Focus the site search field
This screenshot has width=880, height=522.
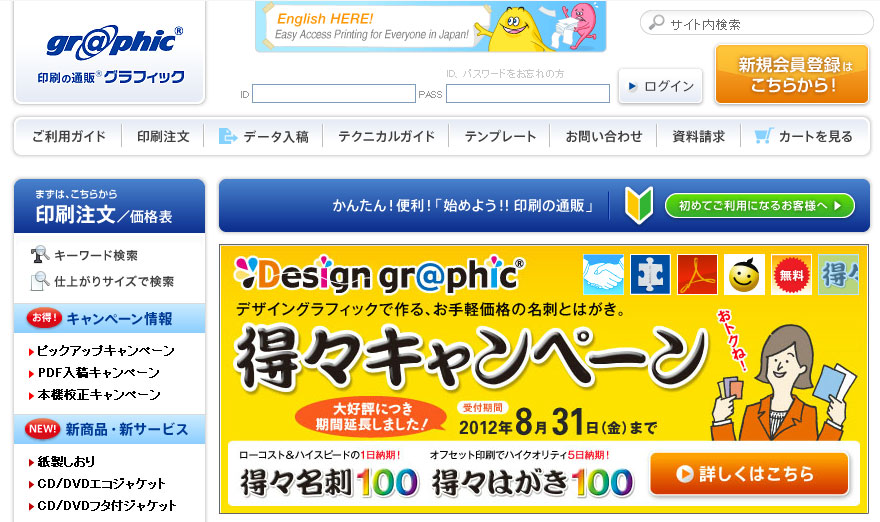(757, 24)
